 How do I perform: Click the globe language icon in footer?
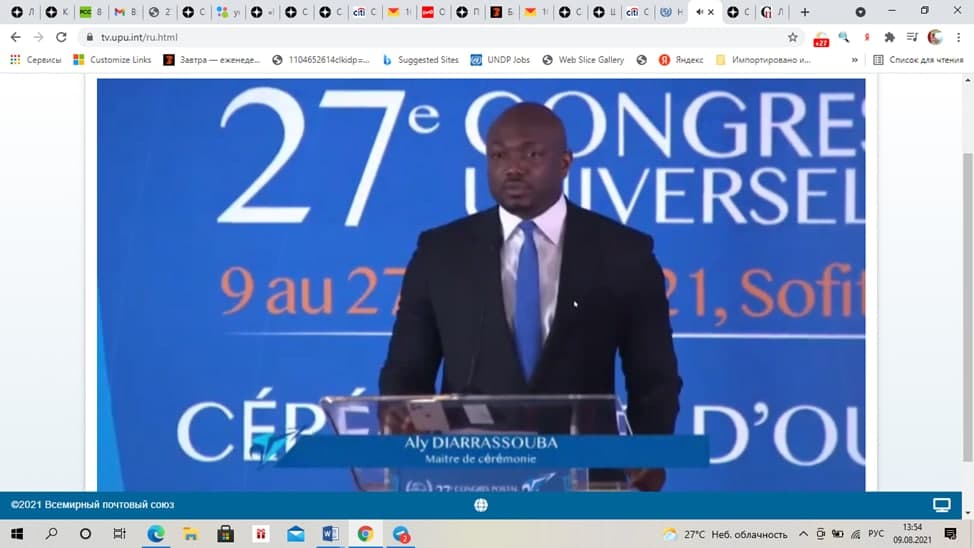coord(481,505)
